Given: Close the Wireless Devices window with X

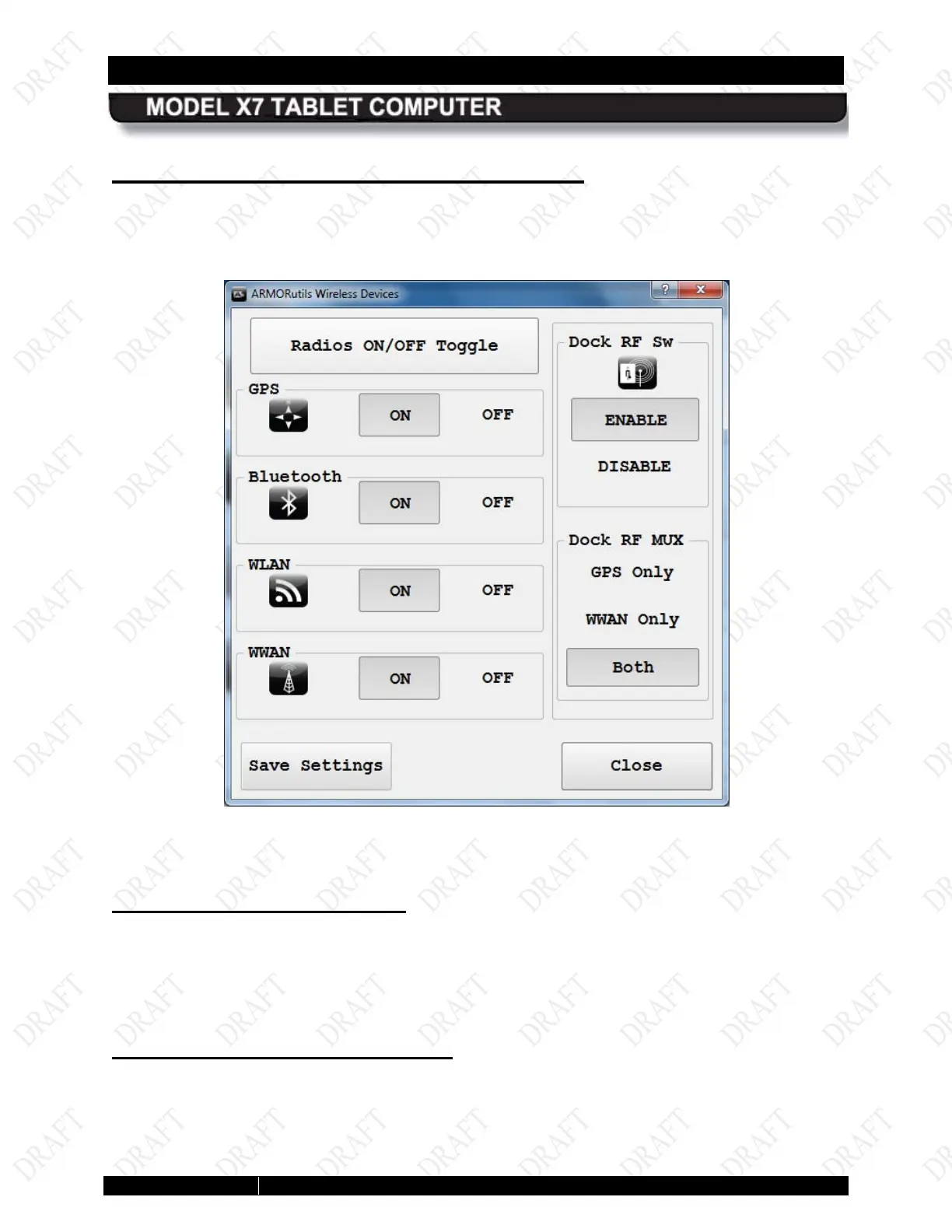Looking at the screenshot, I should [x=701, y=289].
